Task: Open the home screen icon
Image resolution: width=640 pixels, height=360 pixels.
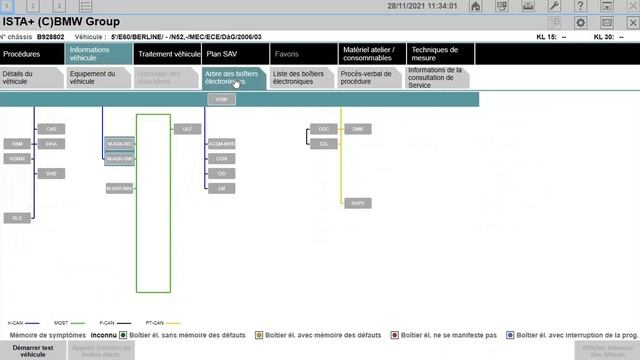Action: 476,6
